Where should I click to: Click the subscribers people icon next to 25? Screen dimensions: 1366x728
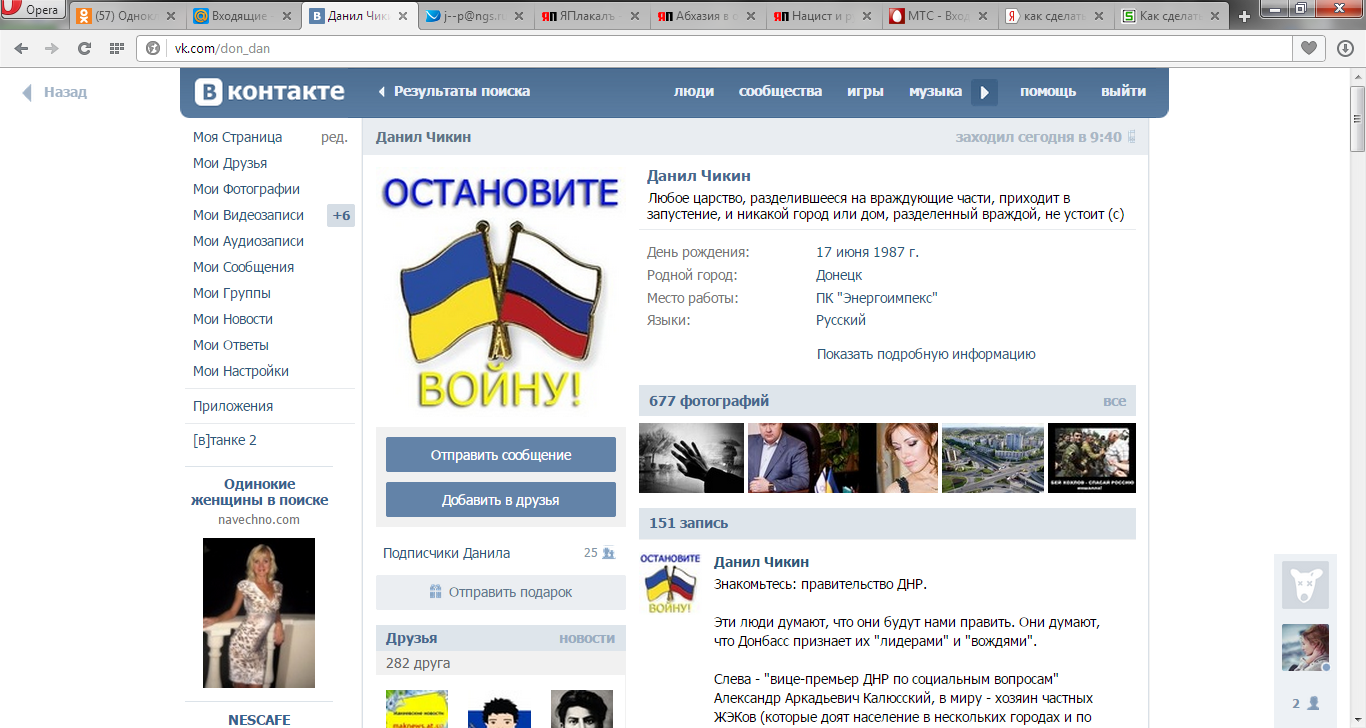point(608,553)
